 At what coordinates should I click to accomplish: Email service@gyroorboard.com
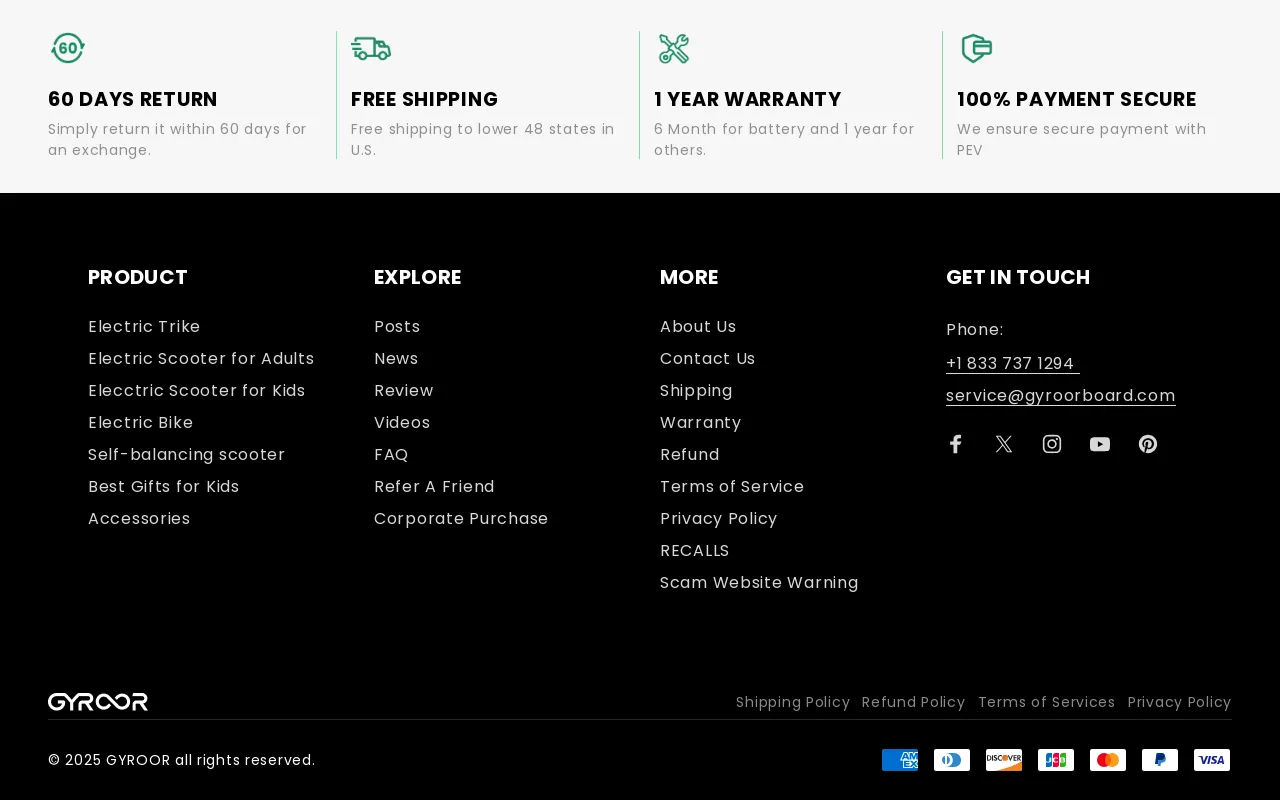point(1060,395)
